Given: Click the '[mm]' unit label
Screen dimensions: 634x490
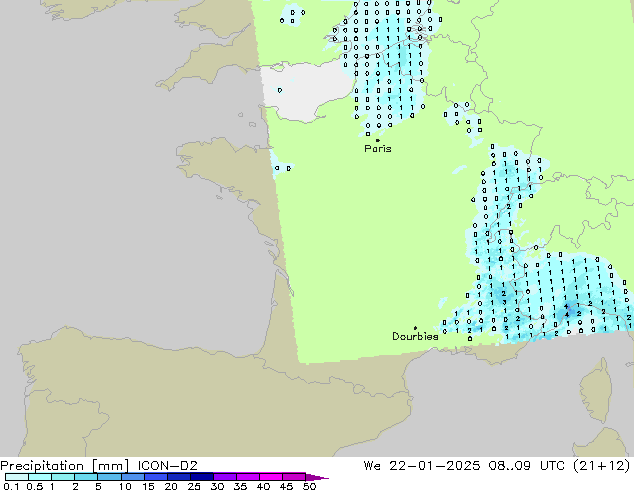Looking at the screenshot, I should [111, 466].
